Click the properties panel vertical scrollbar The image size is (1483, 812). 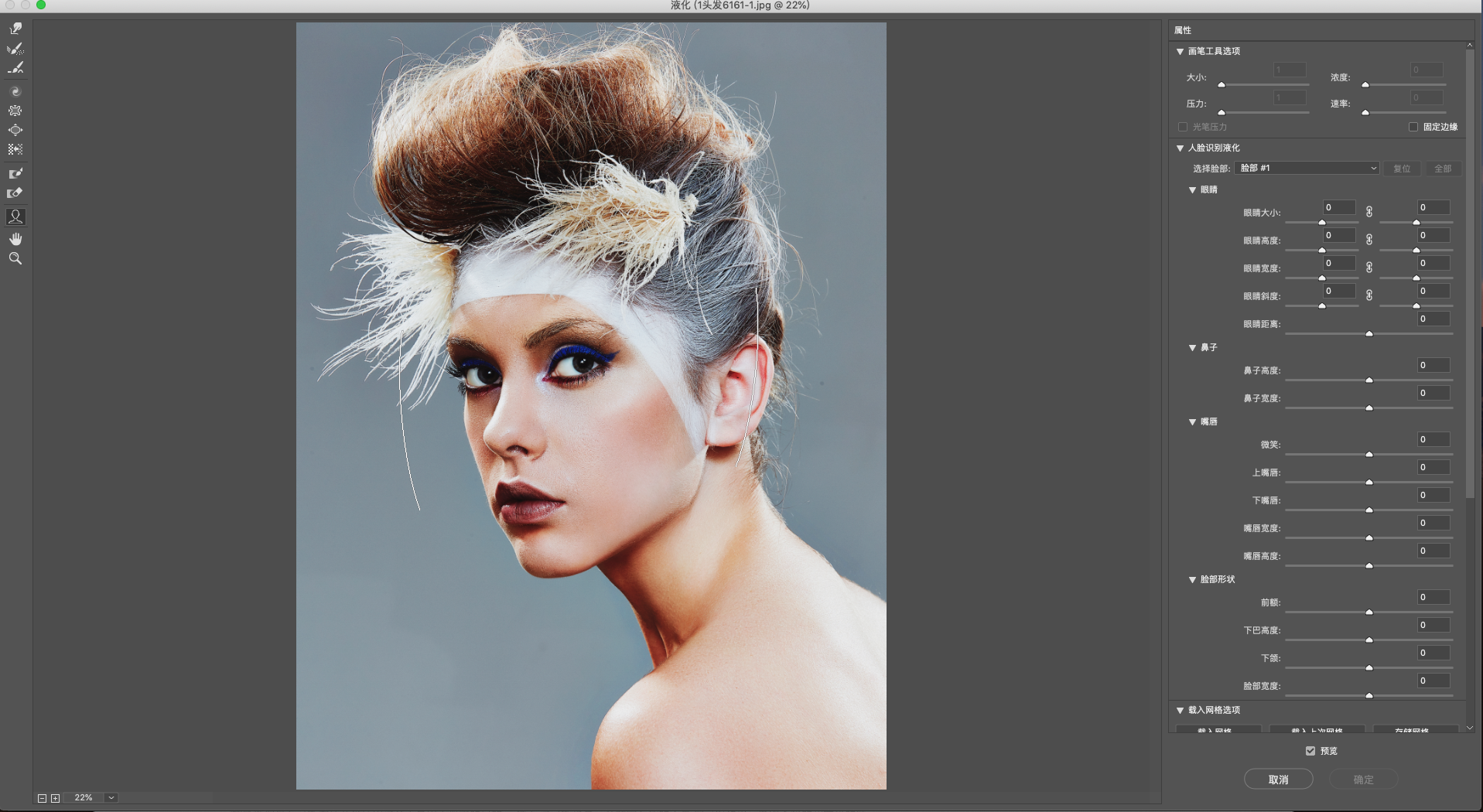pos(1470,275)
